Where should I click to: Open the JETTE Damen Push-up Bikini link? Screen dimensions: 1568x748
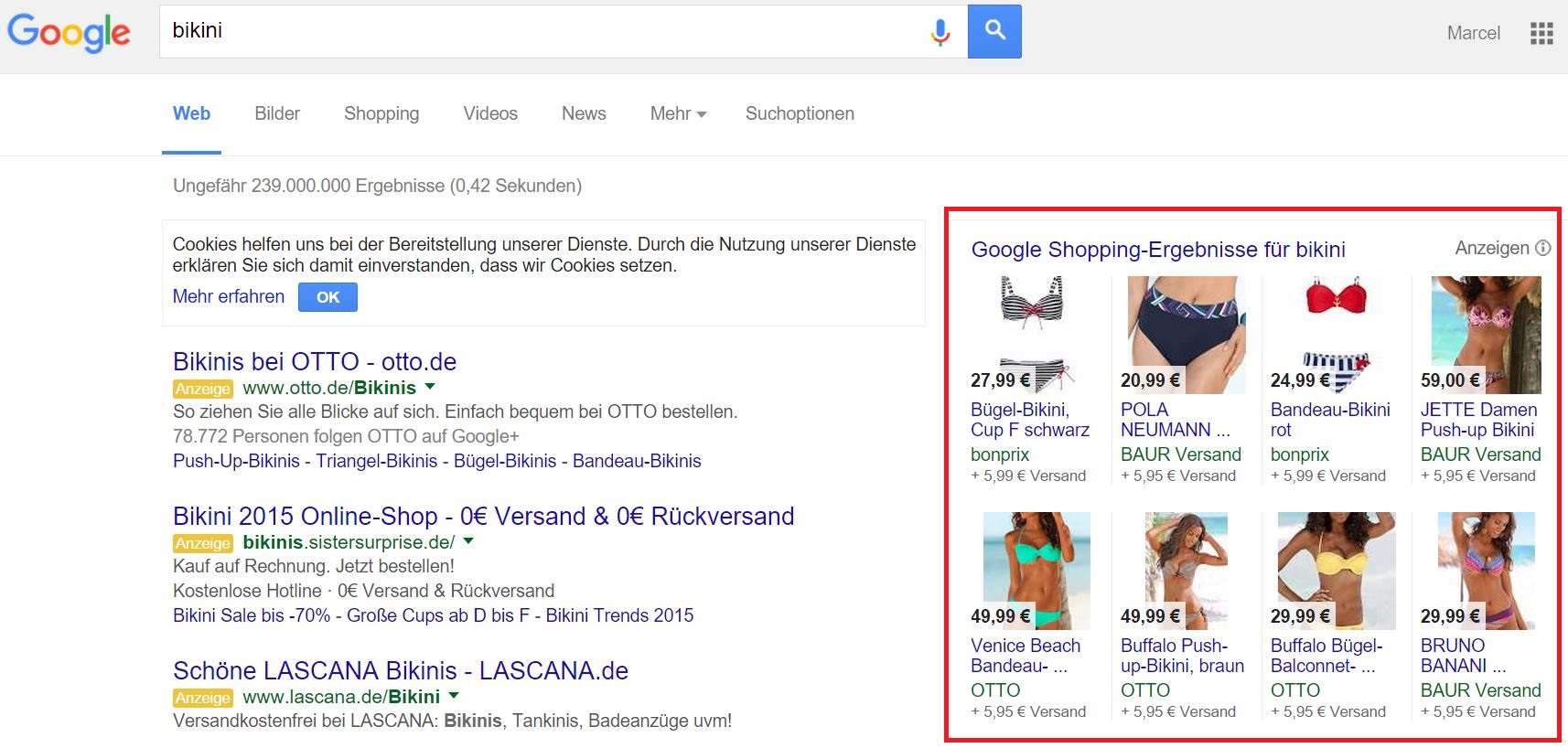tap(1479, 420)
